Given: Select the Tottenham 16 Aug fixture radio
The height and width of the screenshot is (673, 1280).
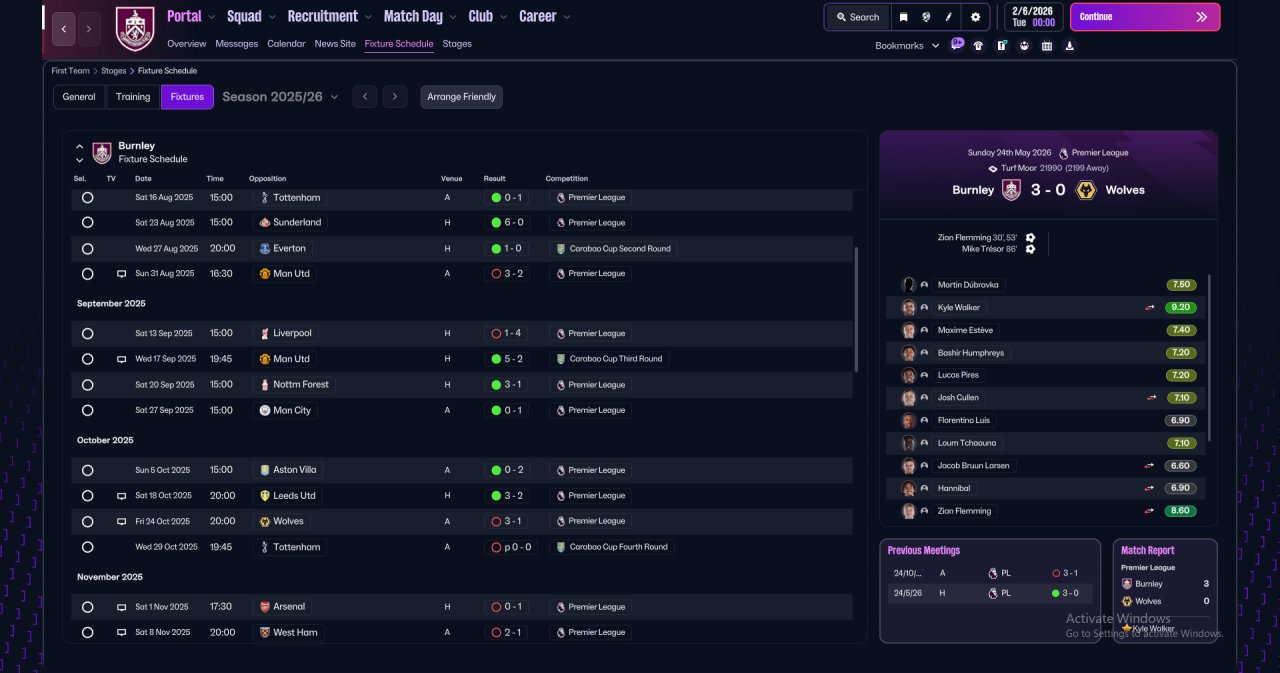Looking at the screenshot, I should coord(87,198).
